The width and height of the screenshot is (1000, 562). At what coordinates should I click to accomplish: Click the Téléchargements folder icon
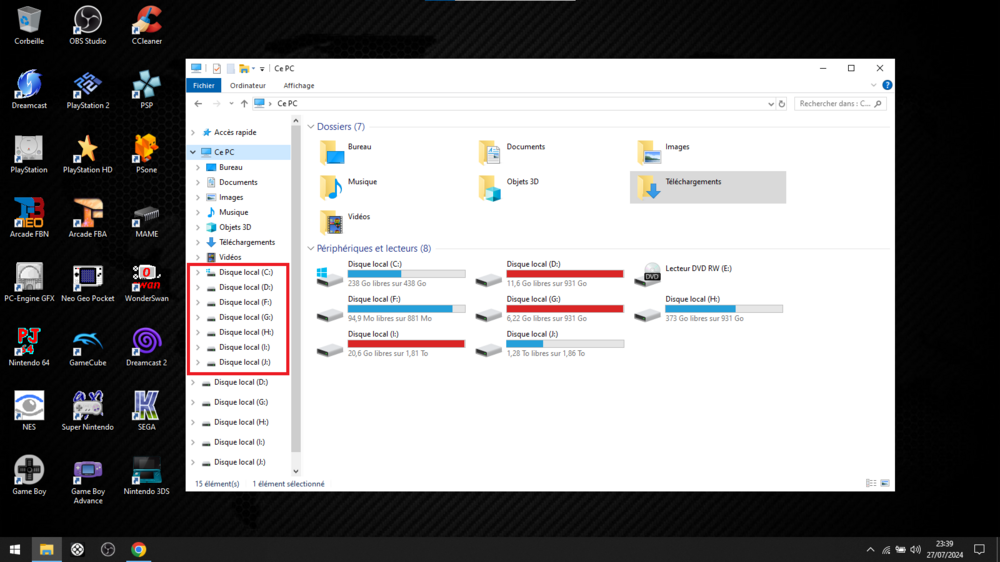[x=648, y=187]
